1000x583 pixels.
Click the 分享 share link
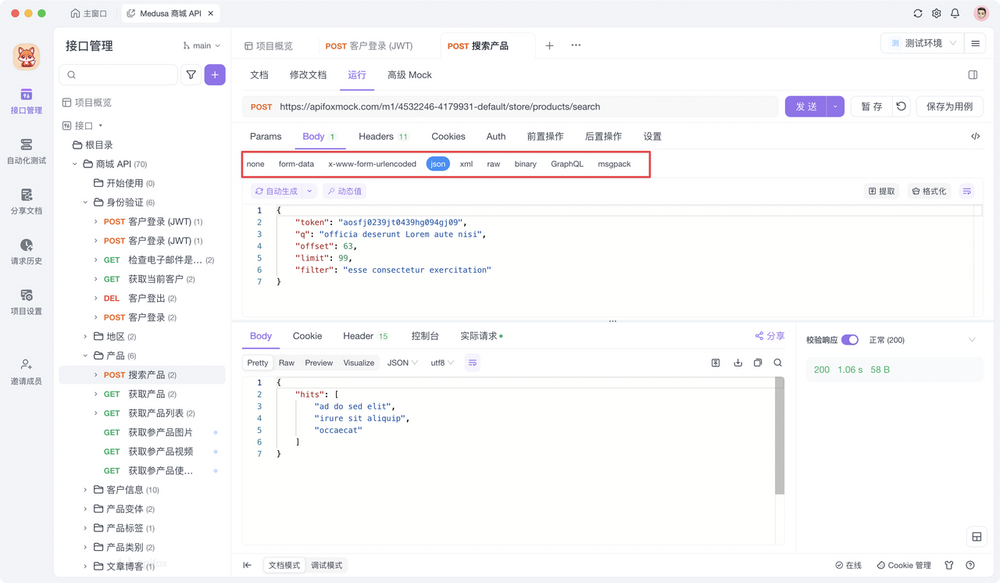click(770, 336)
